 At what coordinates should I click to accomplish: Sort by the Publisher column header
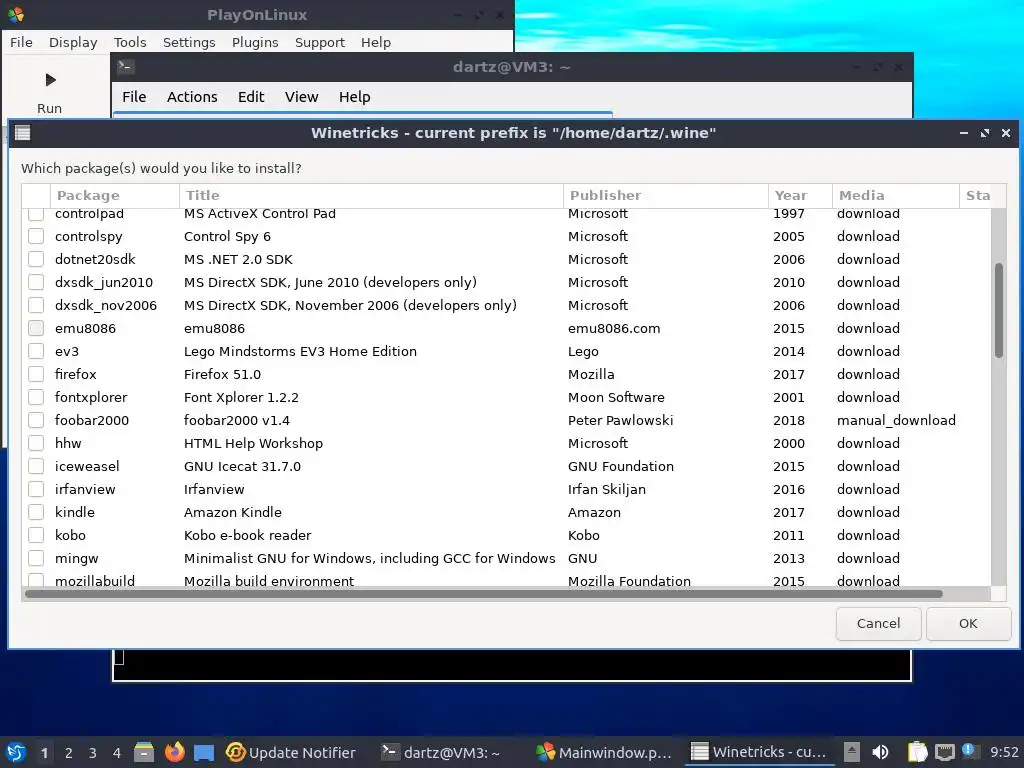pos(665,195)
